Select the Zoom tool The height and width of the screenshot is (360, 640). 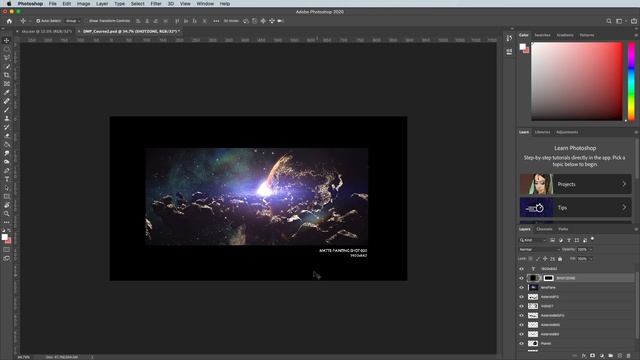coord(7,213)
